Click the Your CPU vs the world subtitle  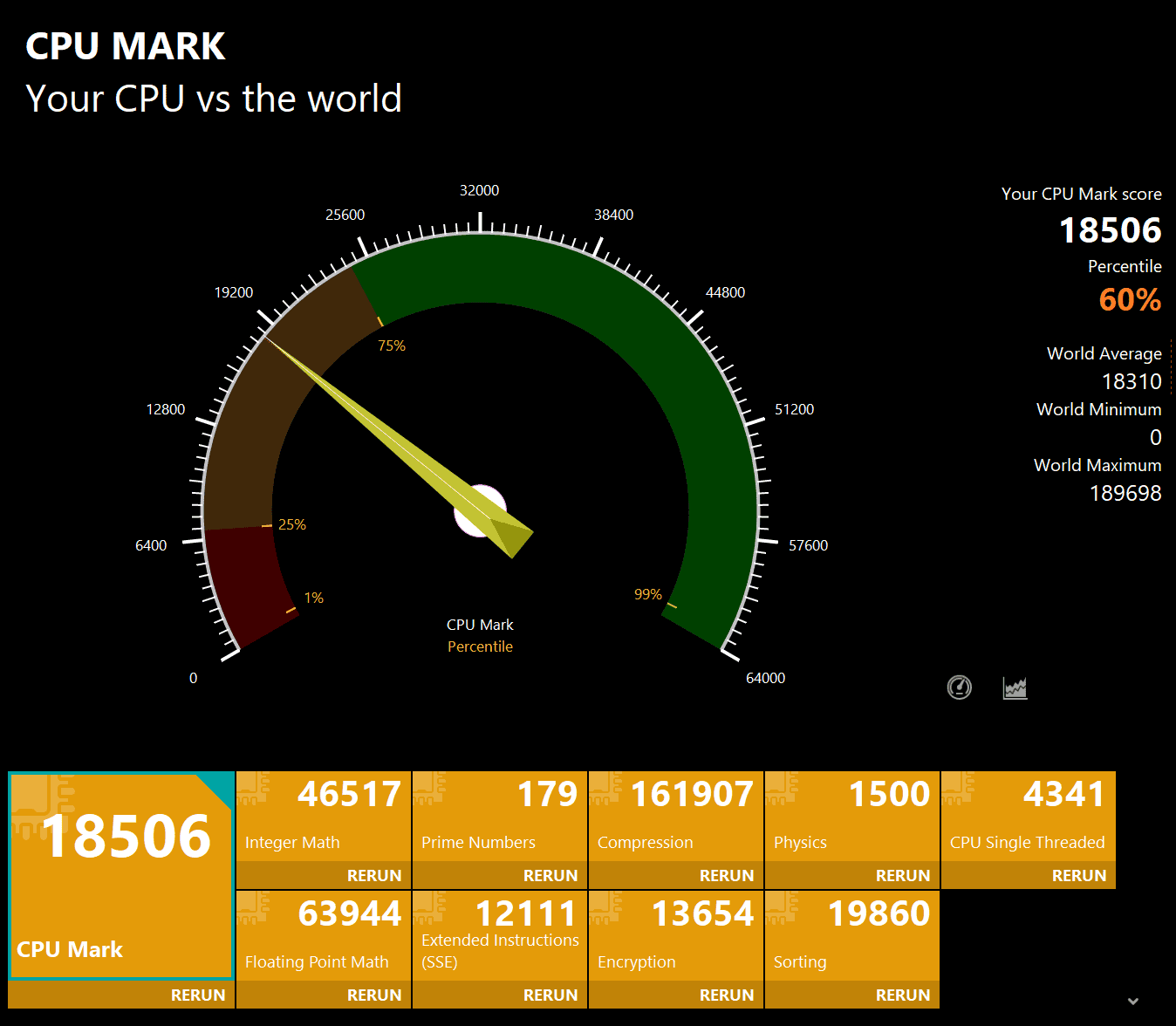(214, 99)
